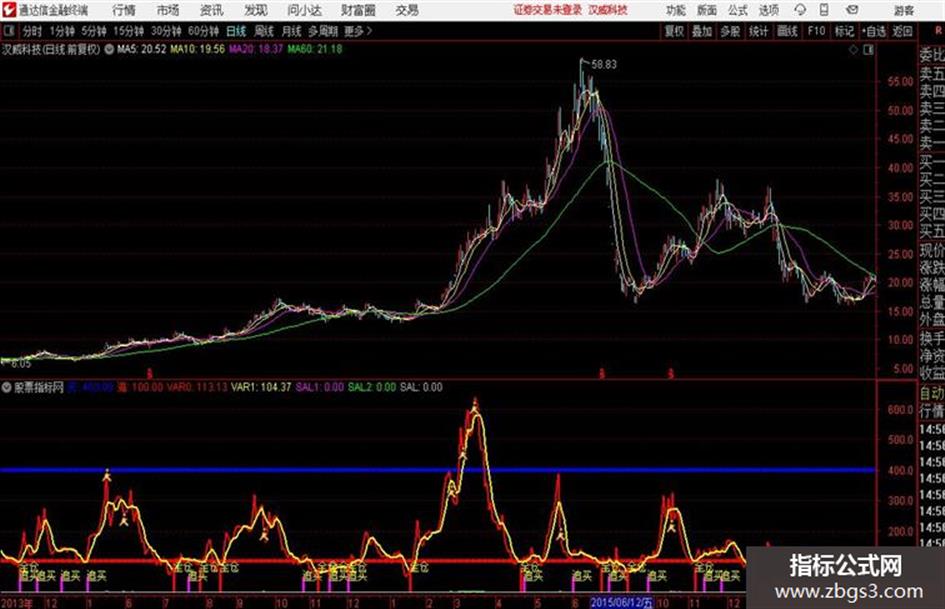Open the customer service headset icon

pos(800,10)
